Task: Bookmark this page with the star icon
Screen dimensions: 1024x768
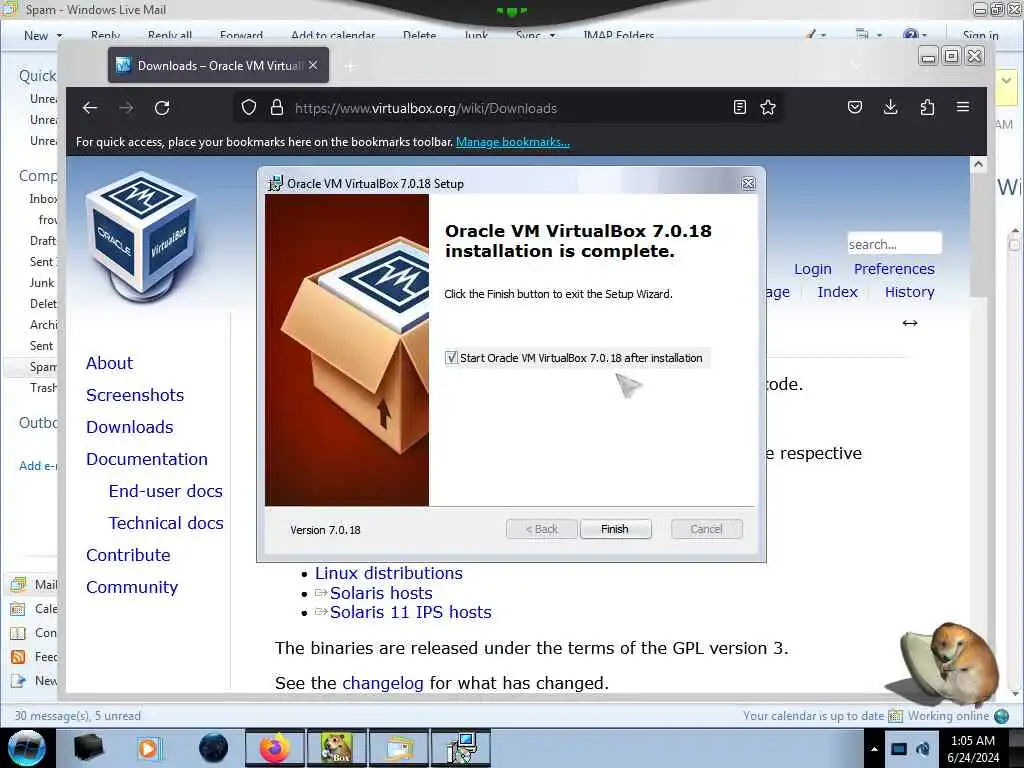Action: [x=768, y=108]
